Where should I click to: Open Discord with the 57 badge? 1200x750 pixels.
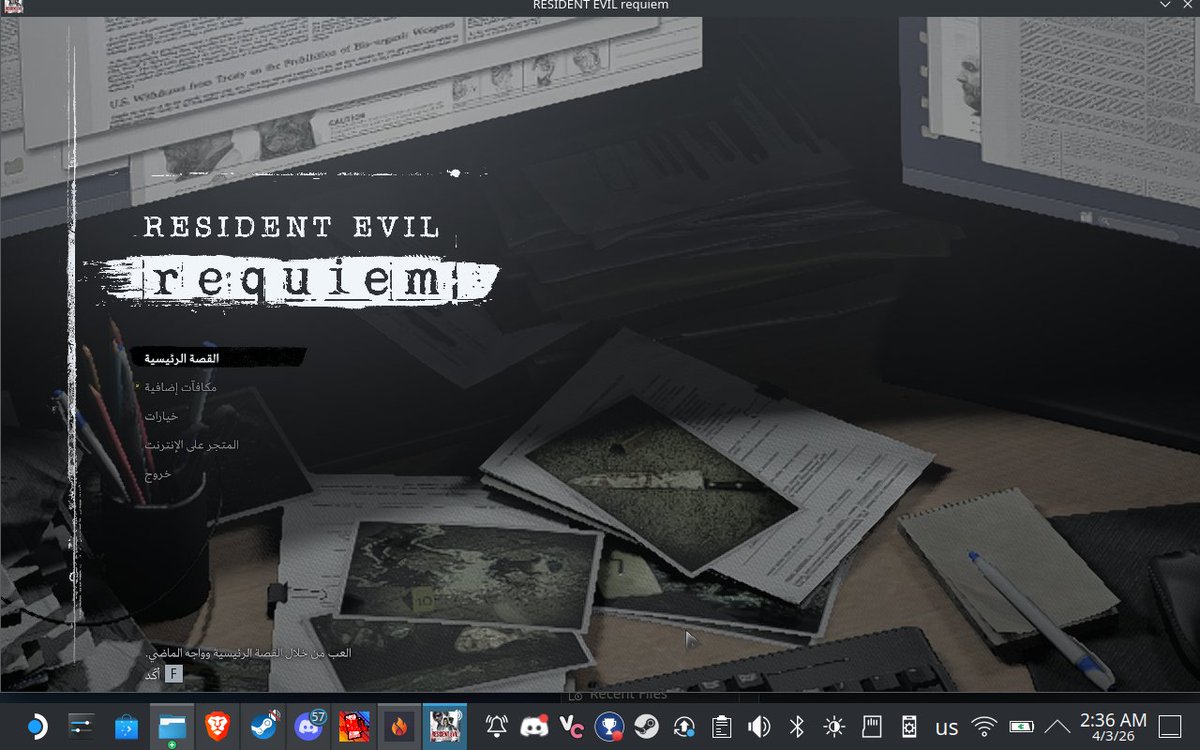(310, 725)
